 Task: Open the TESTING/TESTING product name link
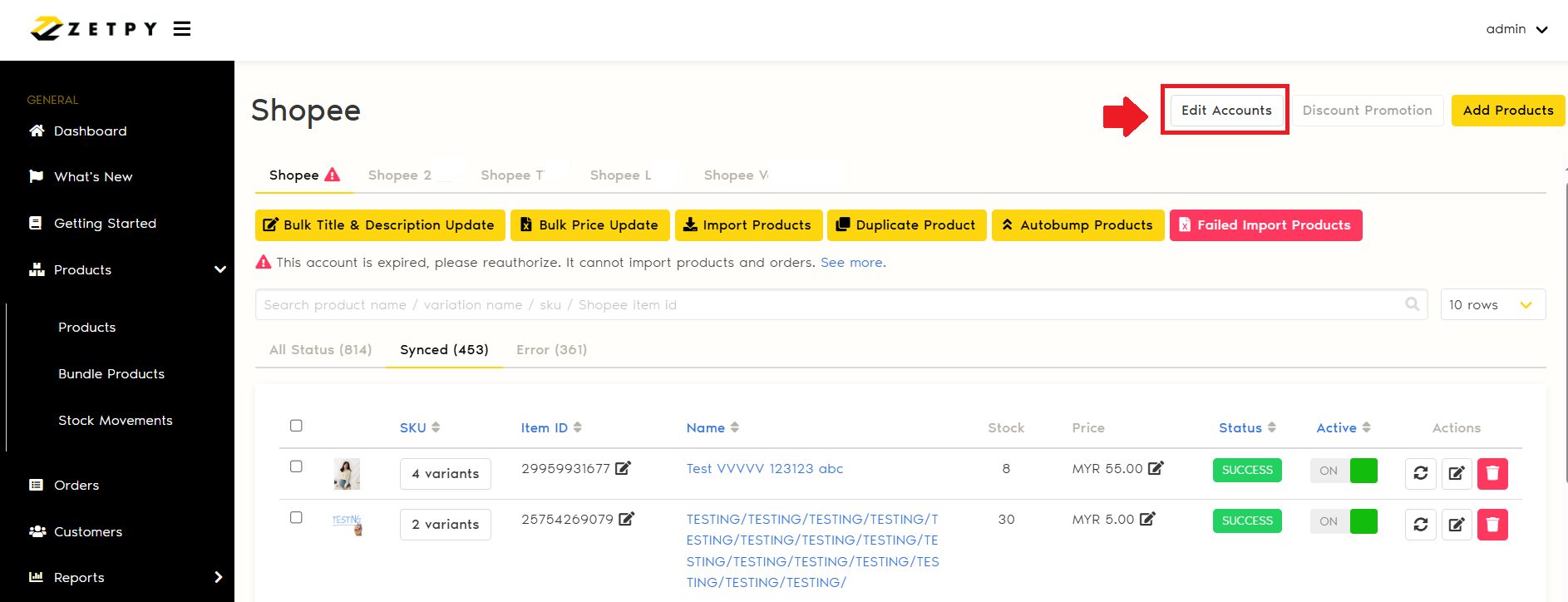813,551
